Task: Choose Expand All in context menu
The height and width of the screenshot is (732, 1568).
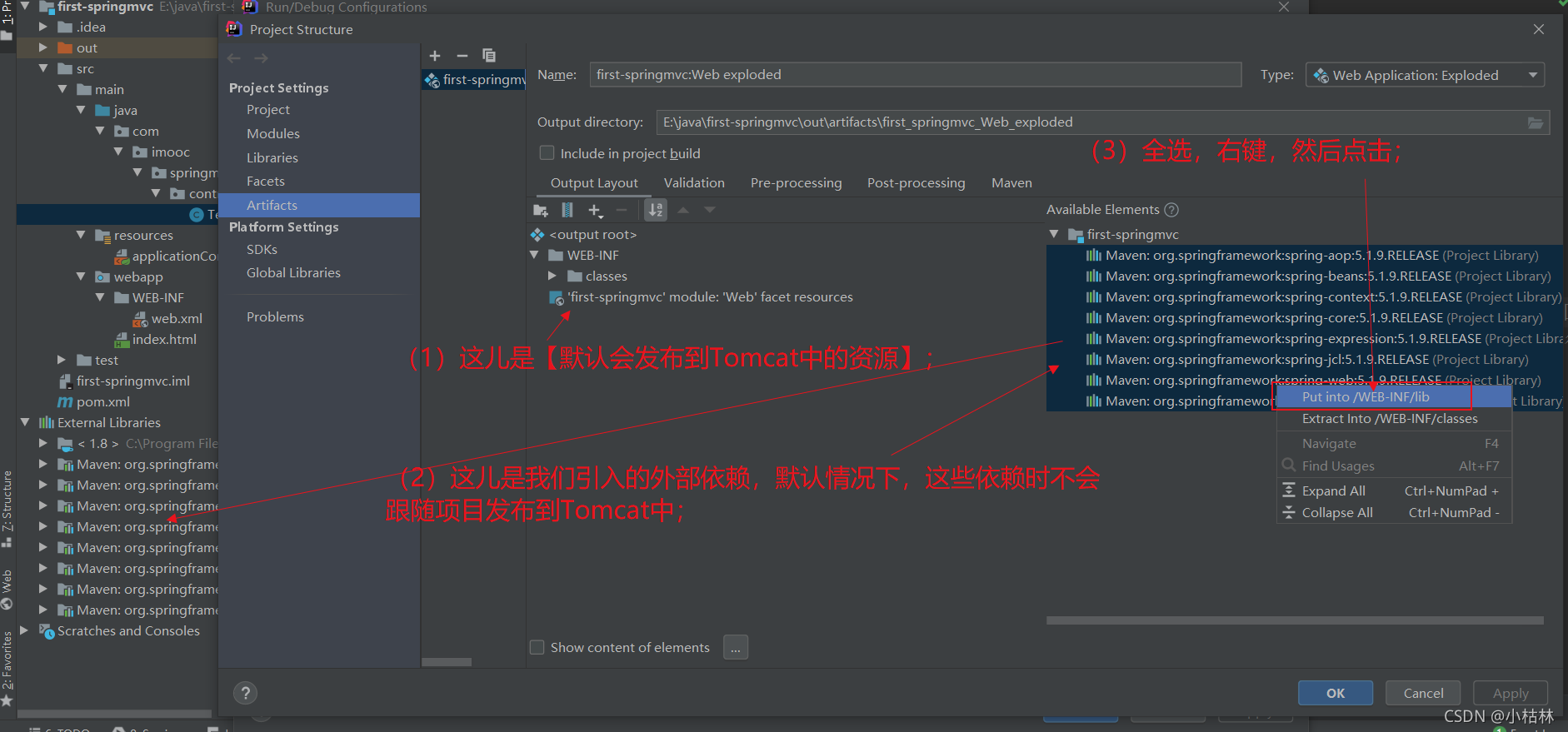Action: [x=1394, y=491]
